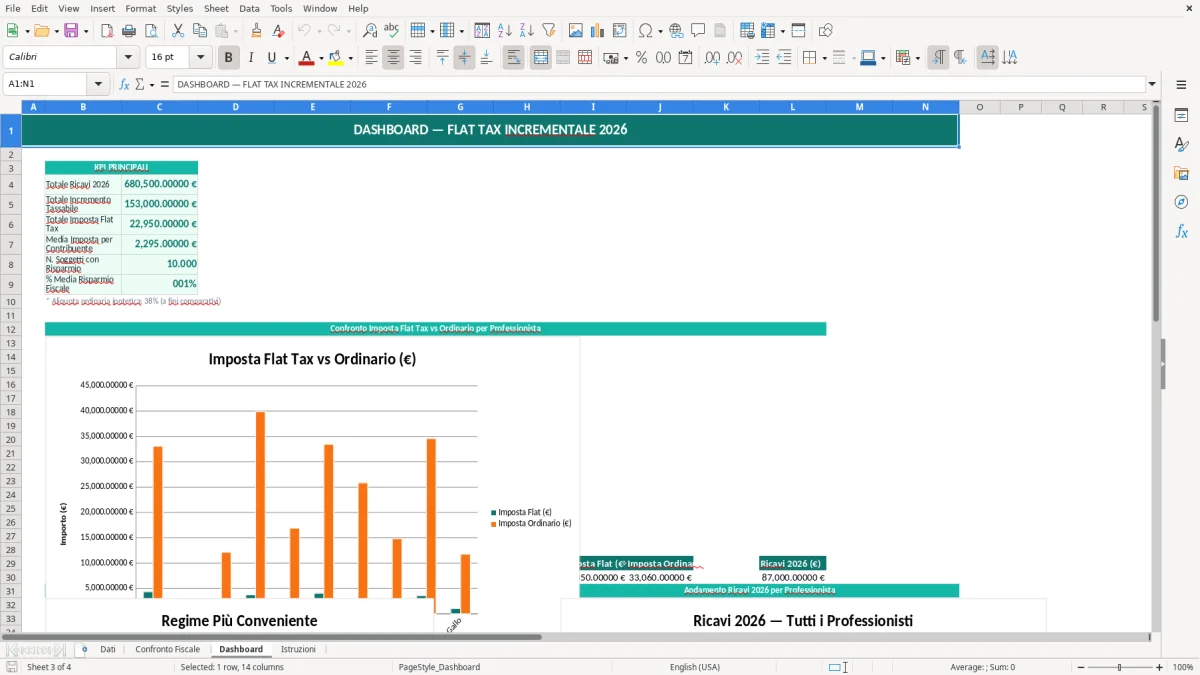
Task: Open Find and Replace
Action: pyautogui.click(x=370, y=31)
